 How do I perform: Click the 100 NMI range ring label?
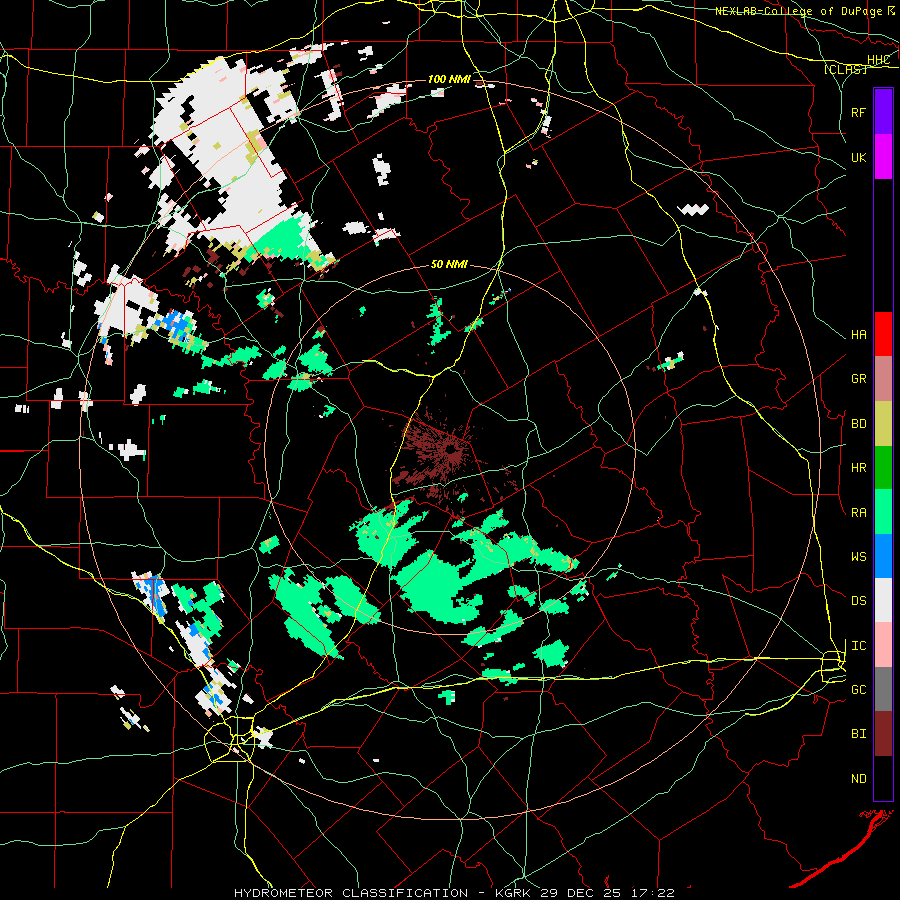(x=449, y=79)
